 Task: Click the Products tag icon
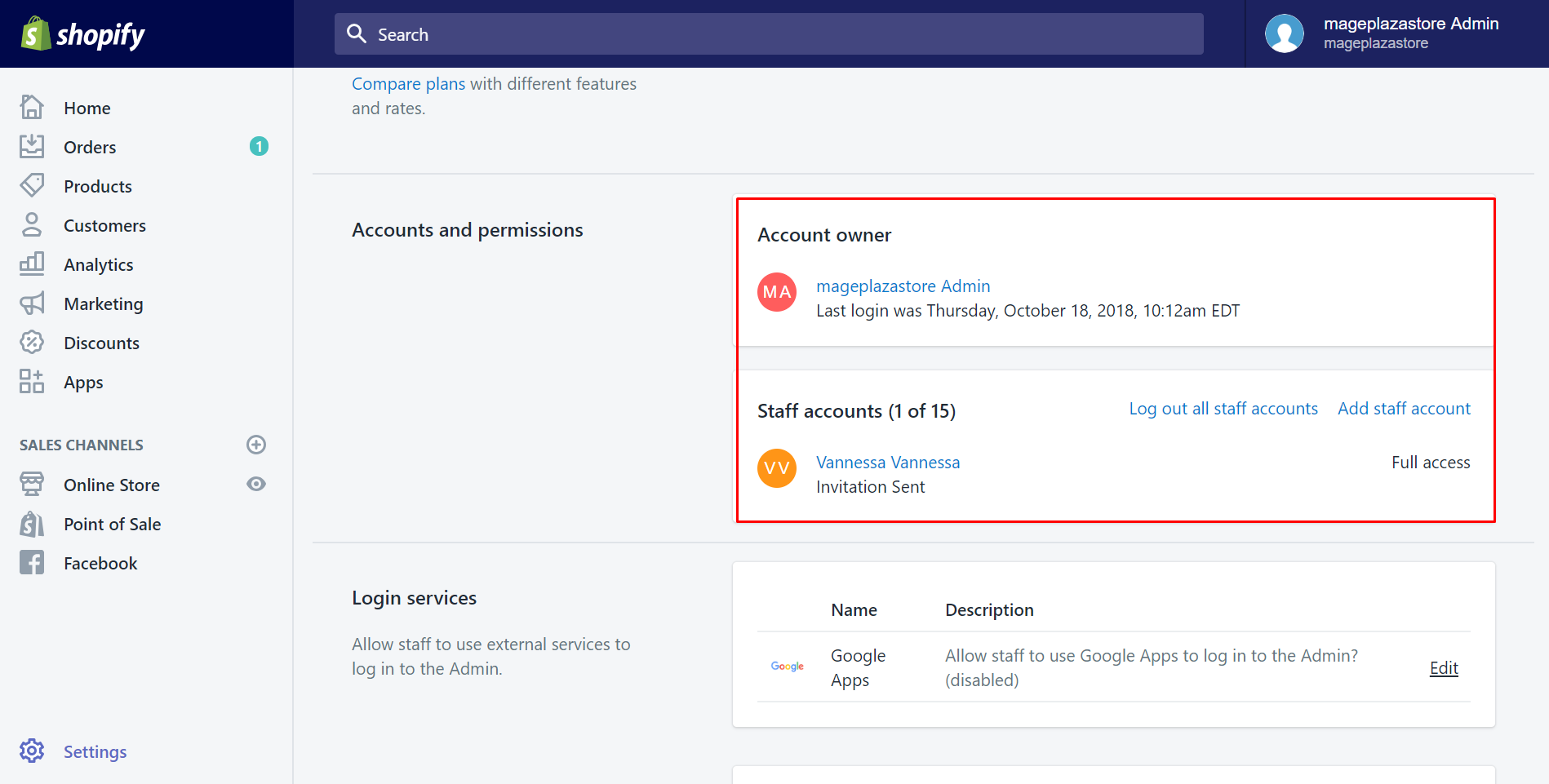[32, 186]
